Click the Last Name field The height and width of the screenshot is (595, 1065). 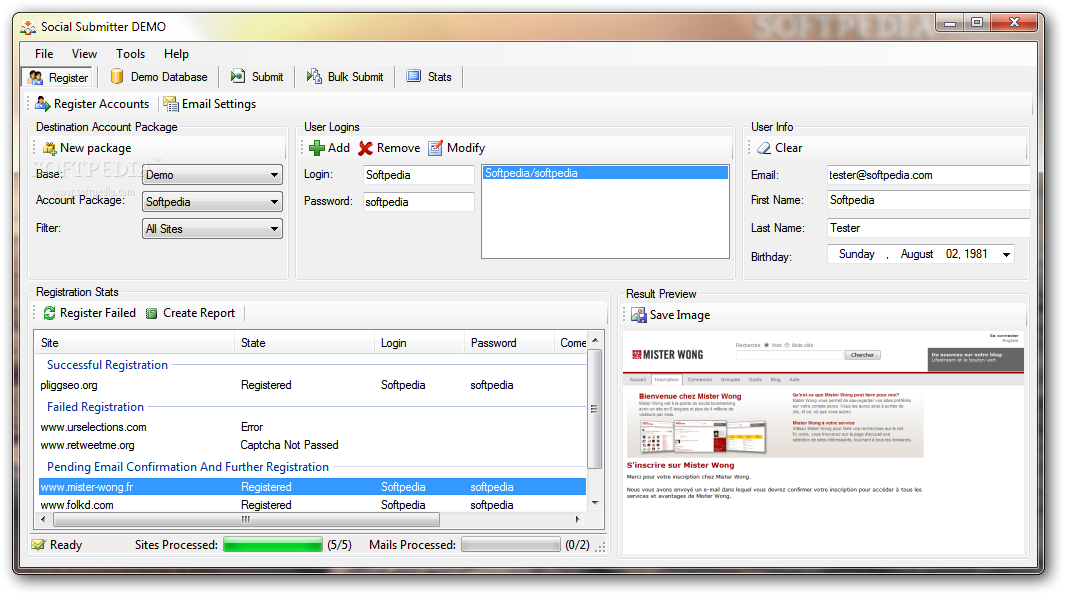(928, 228)
